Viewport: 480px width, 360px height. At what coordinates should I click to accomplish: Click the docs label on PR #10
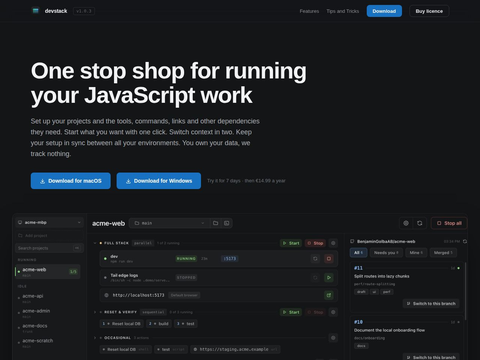tap(361, 346)
